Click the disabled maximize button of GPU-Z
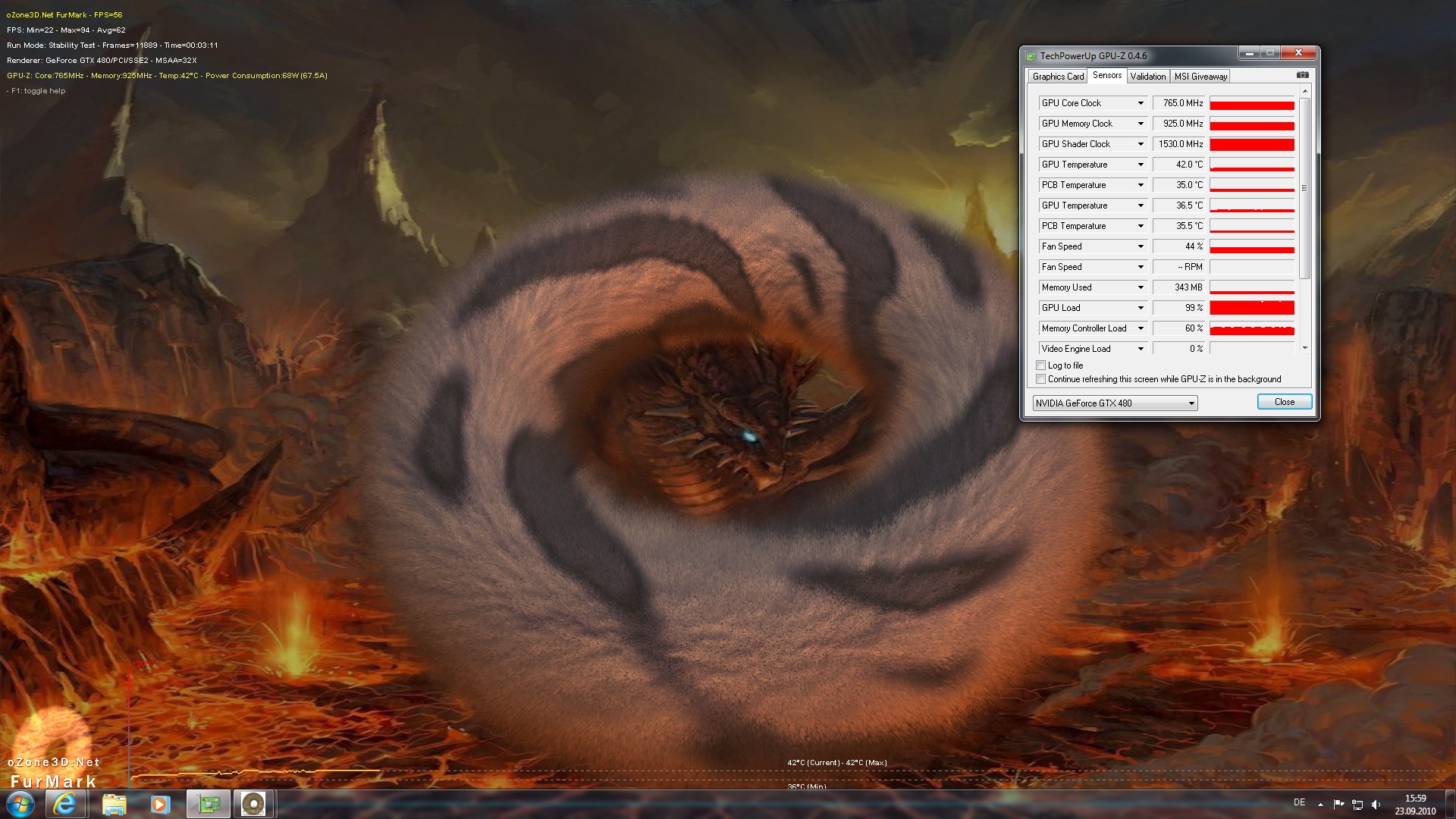Screen dimensions: 1456x819 (1270, 52)
